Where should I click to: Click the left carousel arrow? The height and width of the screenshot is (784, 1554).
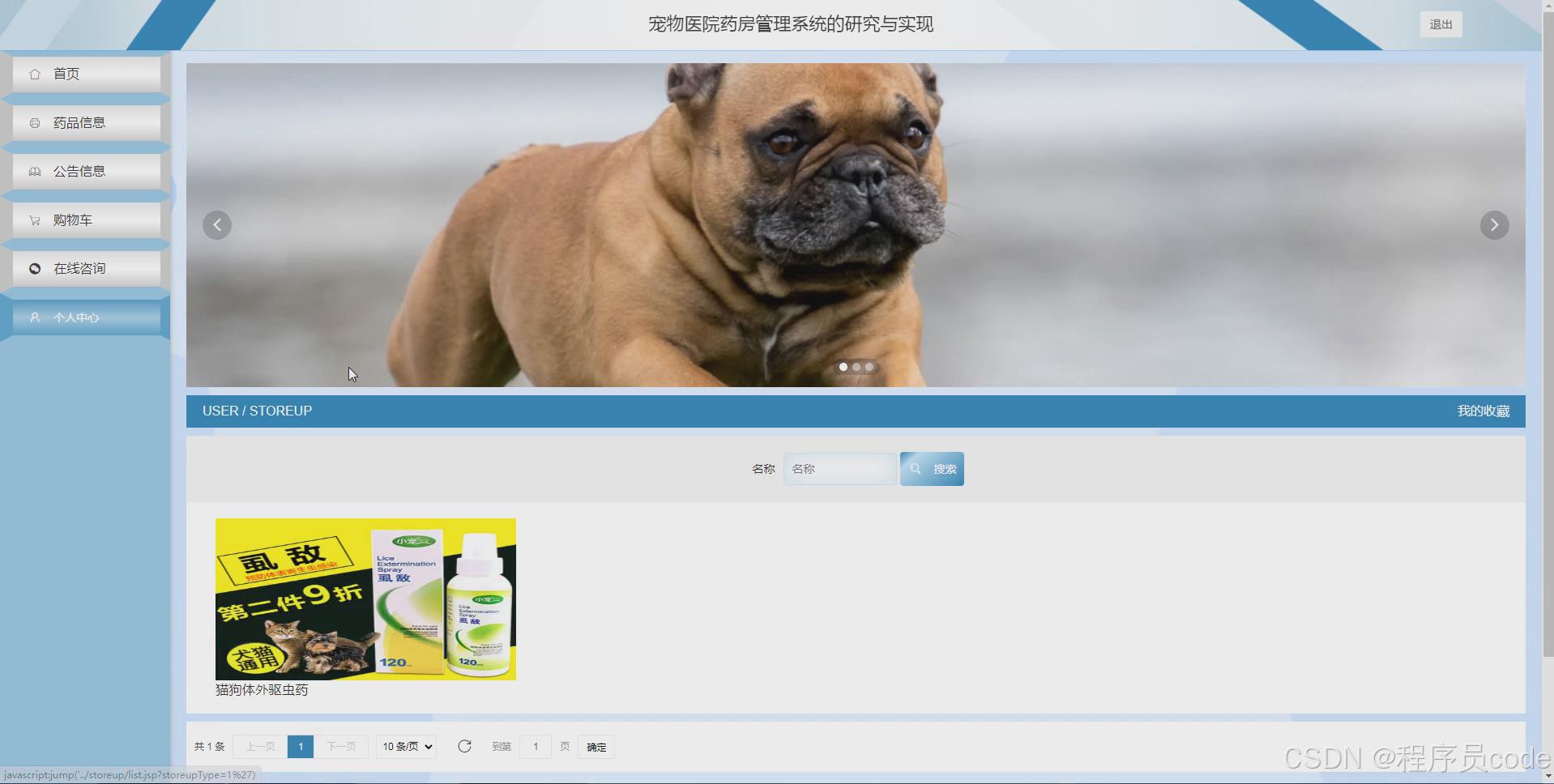point(217,224)
